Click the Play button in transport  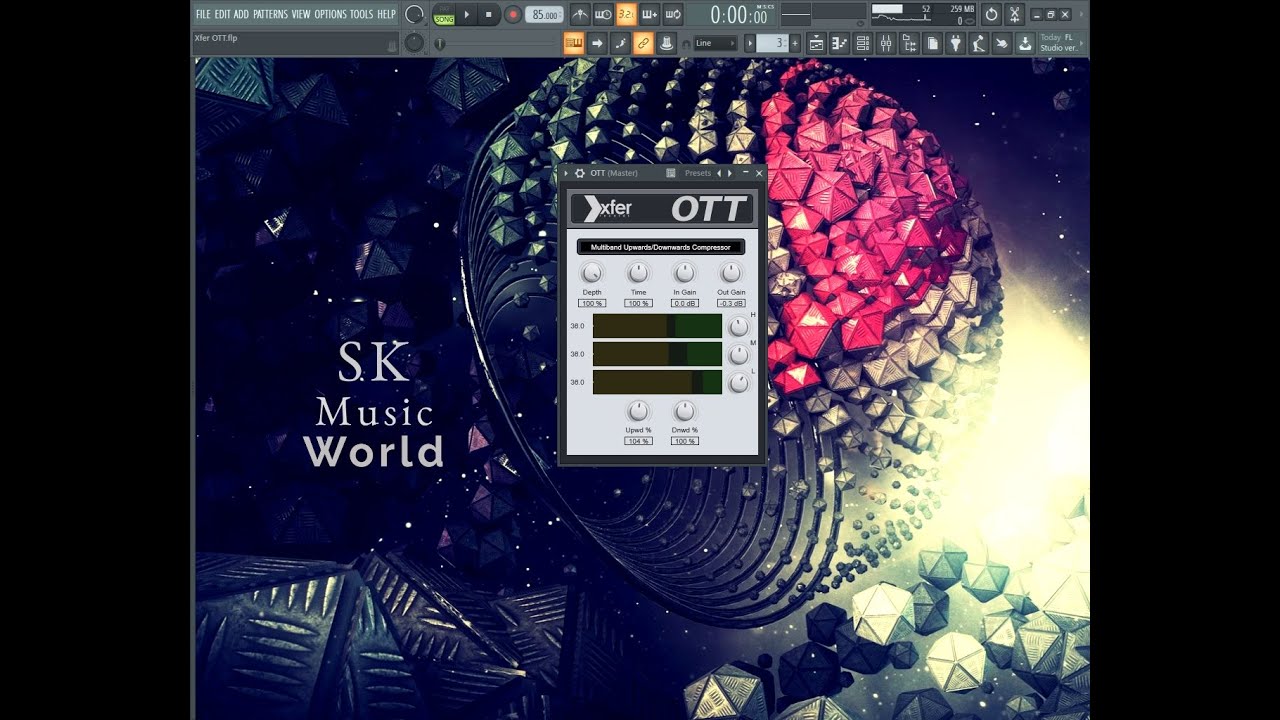pyautogui.click(x=466, y=15)
